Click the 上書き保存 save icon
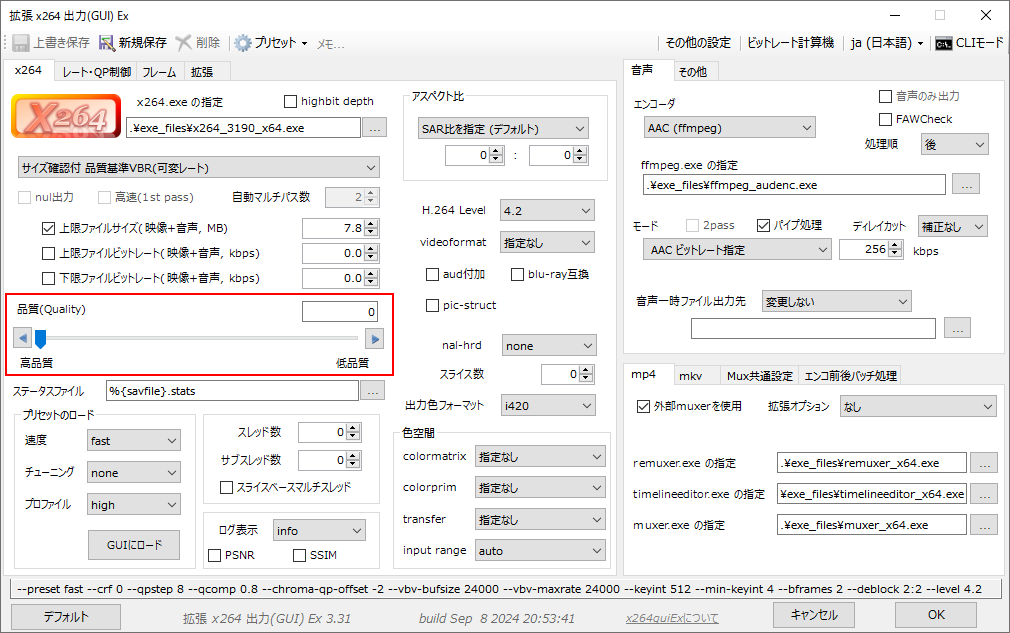 pos(20,43)
